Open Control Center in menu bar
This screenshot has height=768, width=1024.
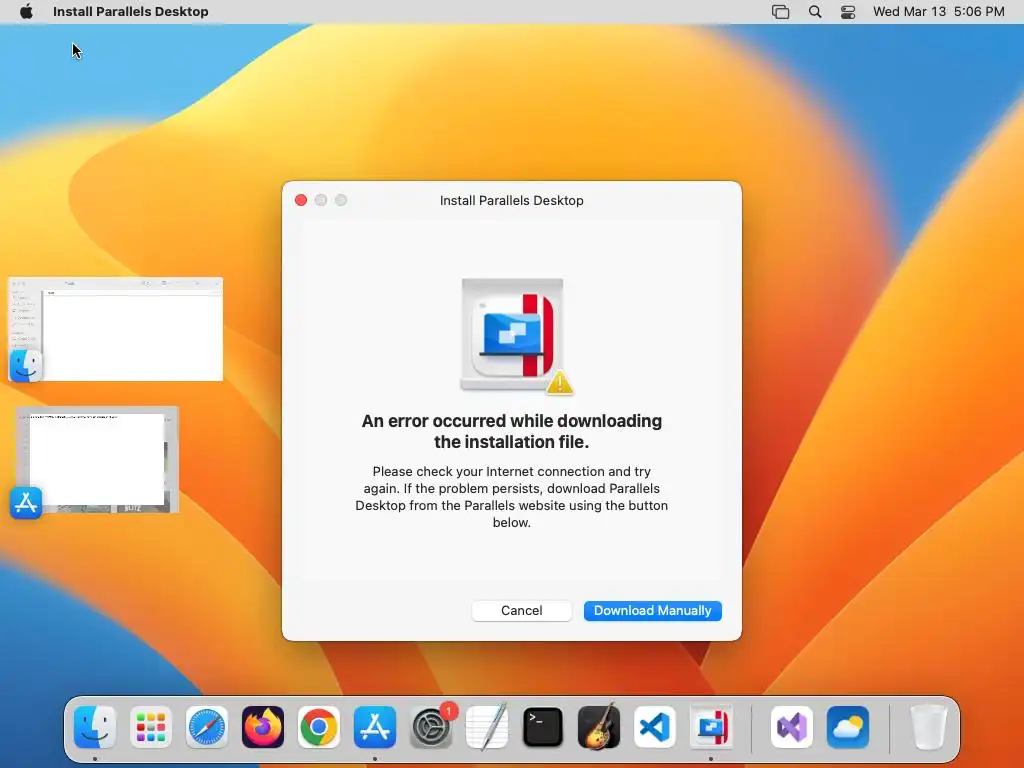click(x=848, y=12)
